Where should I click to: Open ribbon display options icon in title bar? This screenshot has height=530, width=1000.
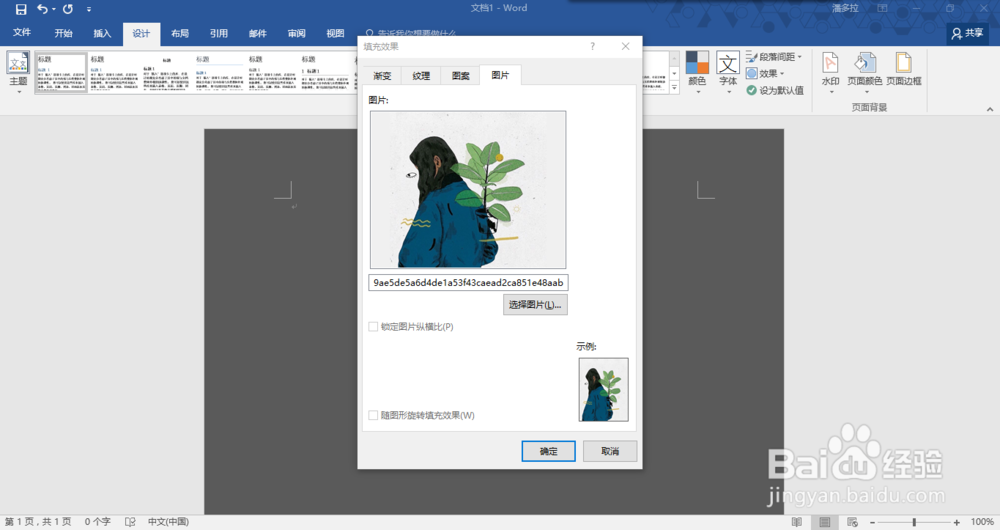click(882, 8)
